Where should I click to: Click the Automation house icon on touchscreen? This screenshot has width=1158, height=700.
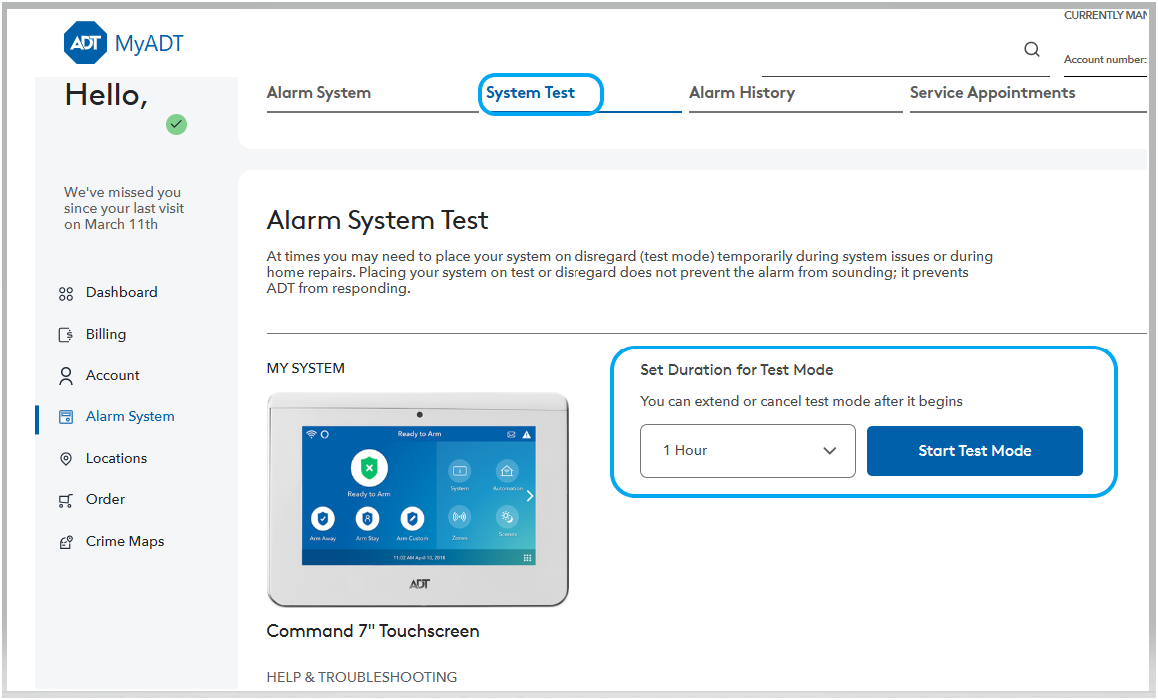[x=507, y=471]
